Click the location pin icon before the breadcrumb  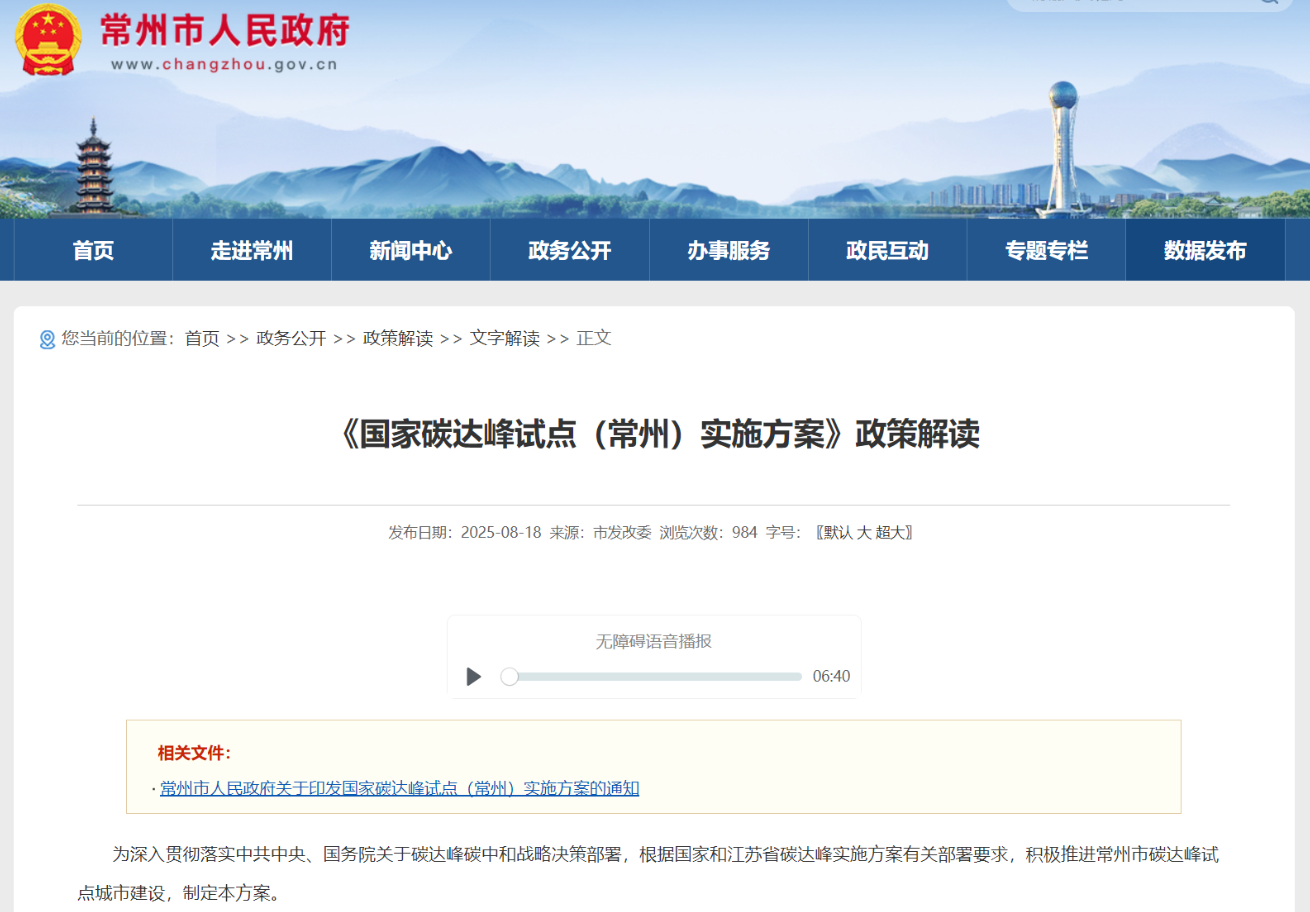click(x=46, y=339)
